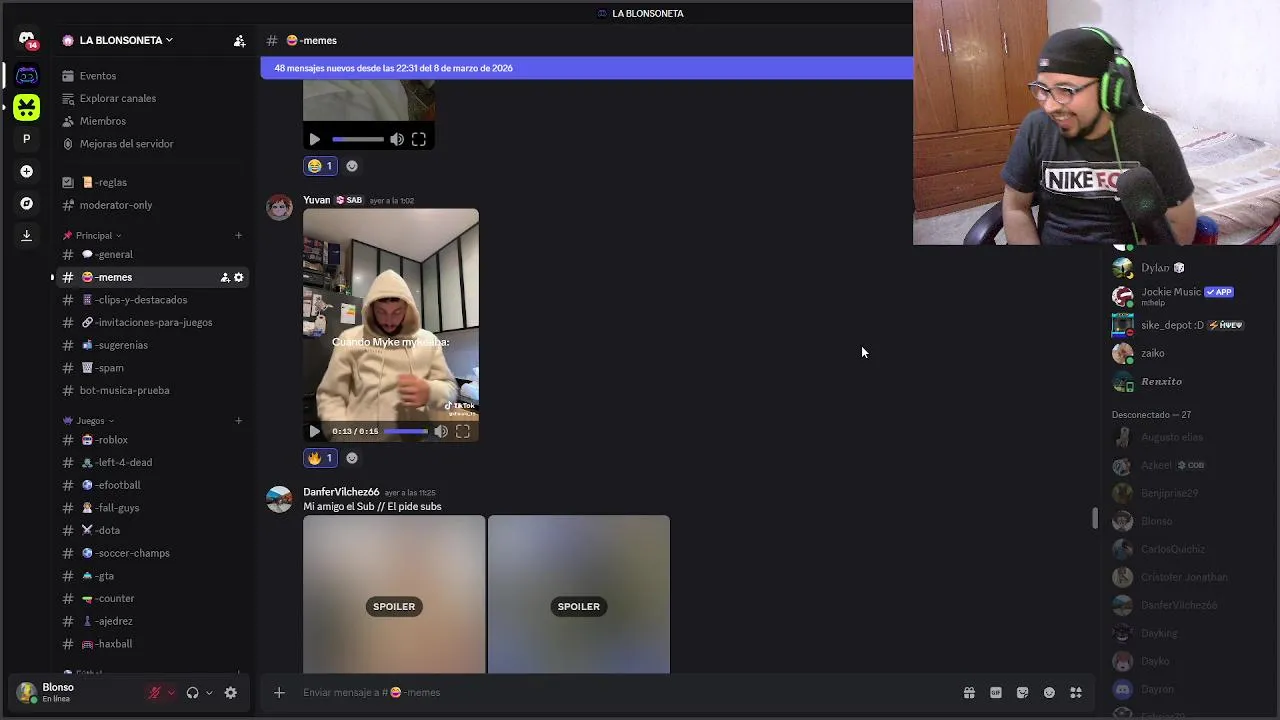Select the La Blonsoneta server icon
Image resolution: width=1280 pixels, height=720 pixels.
27,76
